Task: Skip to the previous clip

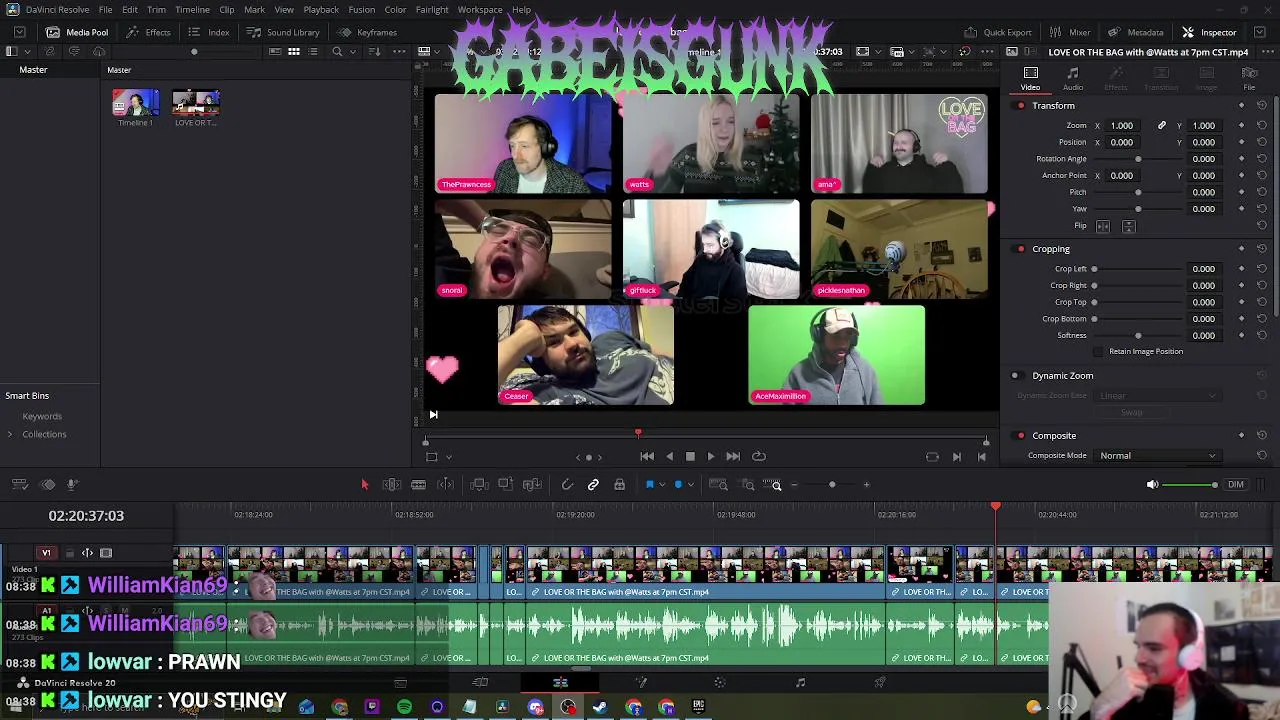Action: tap(647, 456)
